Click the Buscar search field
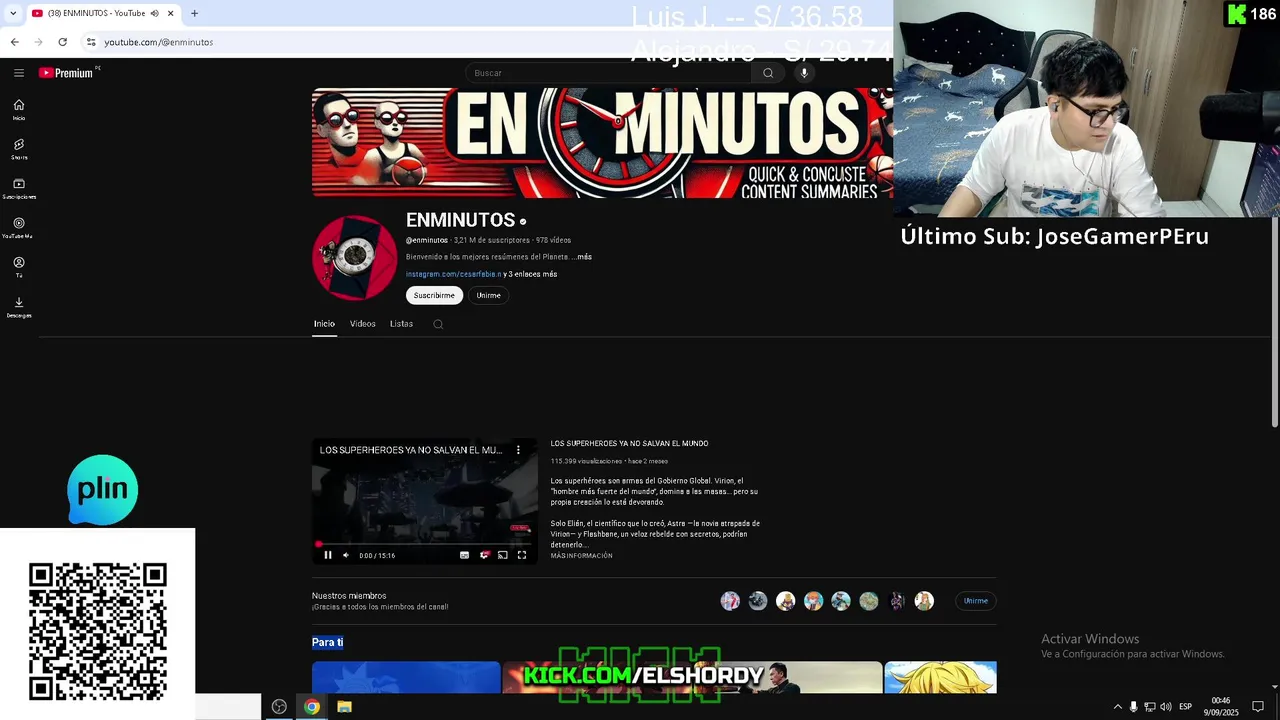Image resolution: width=1280 pixels, height=720 pixels. pos(608,73)
